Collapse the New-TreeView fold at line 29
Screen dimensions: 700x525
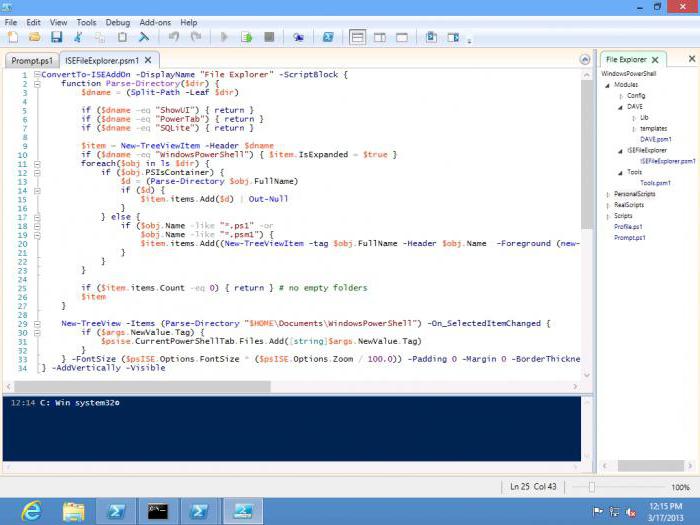pyautogui.click(x=38, y=324)
